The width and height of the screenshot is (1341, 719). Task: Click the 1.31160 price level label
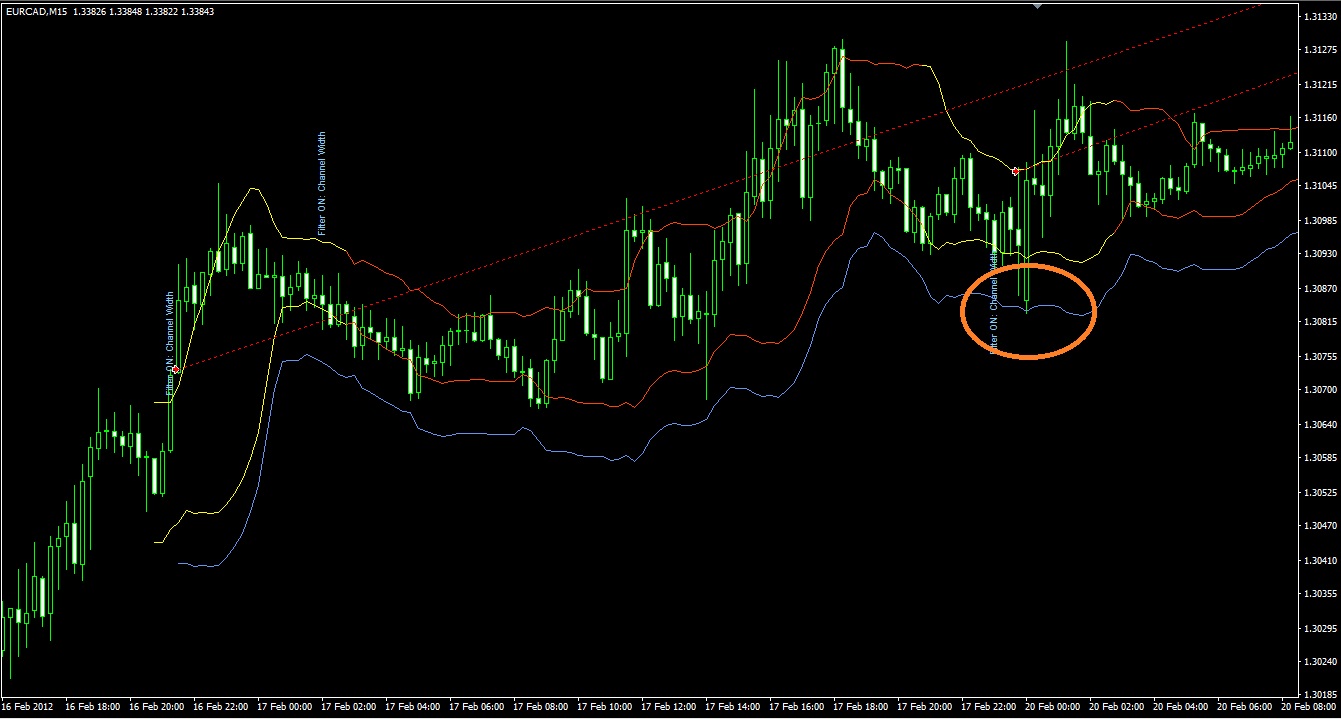click(x=1321, y=118)
